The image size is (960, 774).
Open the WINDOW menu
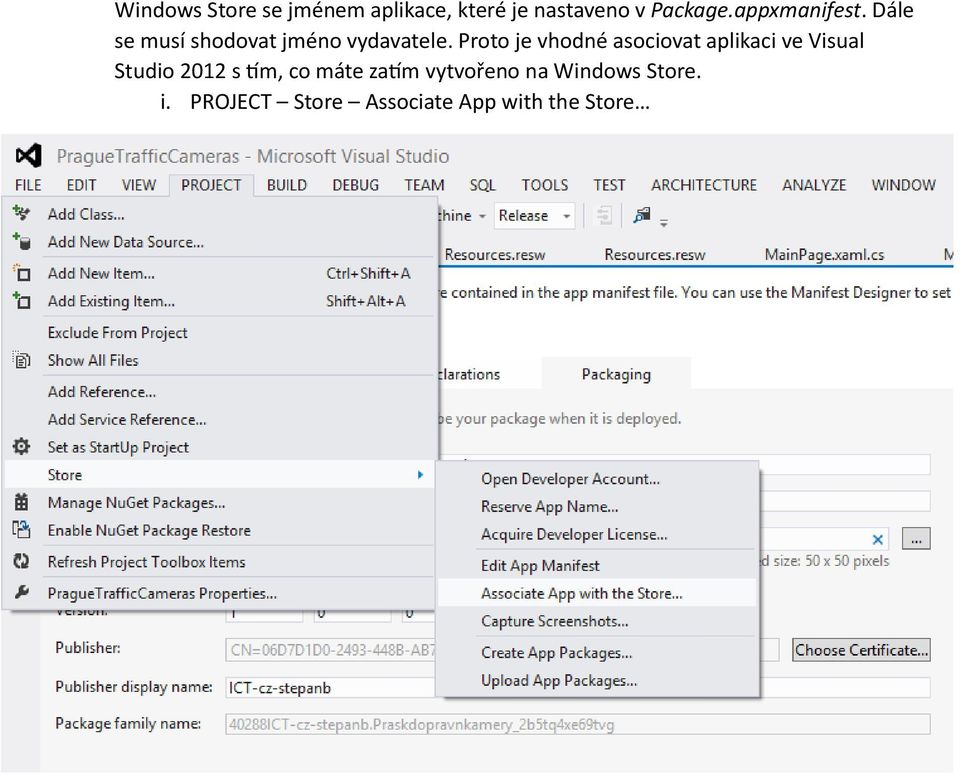point(904,185)
